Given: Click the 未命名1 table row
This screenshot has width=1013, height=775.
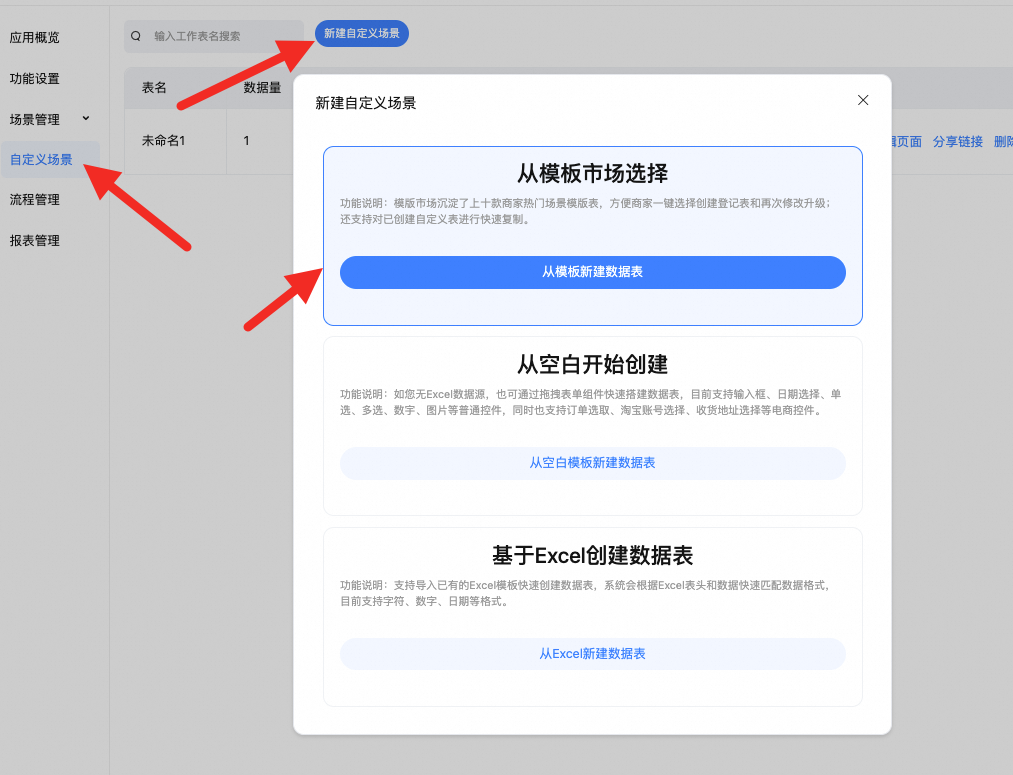Looking at the screenshot, I should click(x=209, y=141).
